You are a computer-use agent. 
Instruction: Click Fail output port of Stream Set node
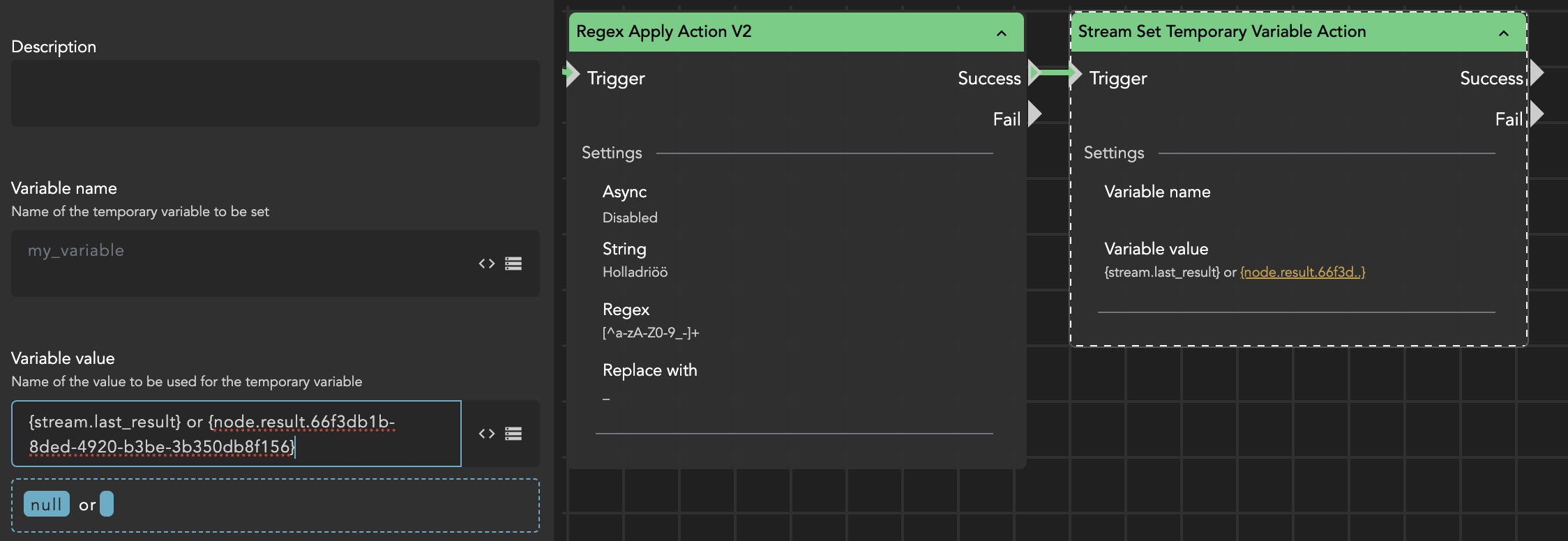click(x=1537, y=114)
